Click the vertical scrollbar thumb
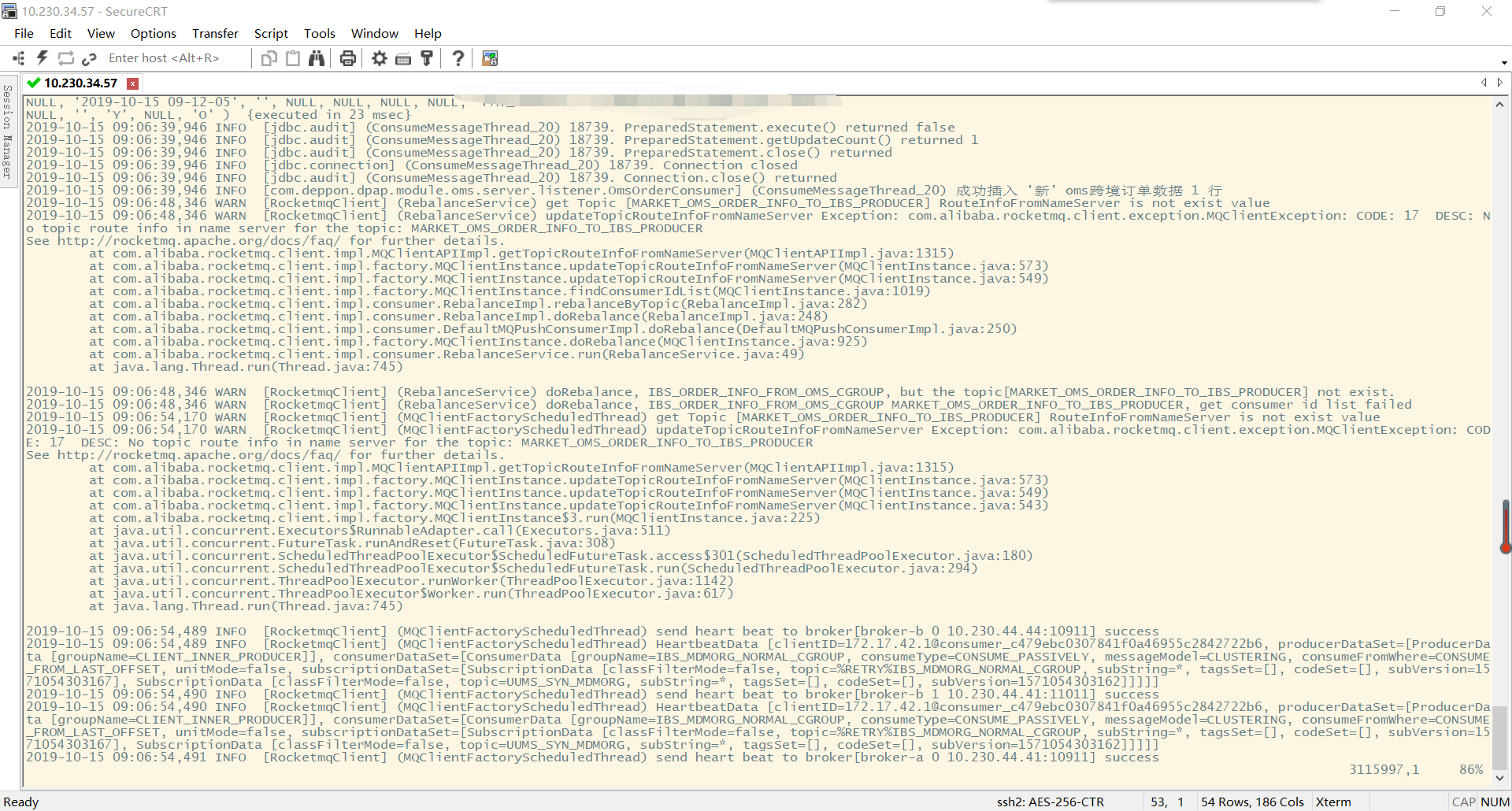1512x811 pixels. click(1501, 739)
